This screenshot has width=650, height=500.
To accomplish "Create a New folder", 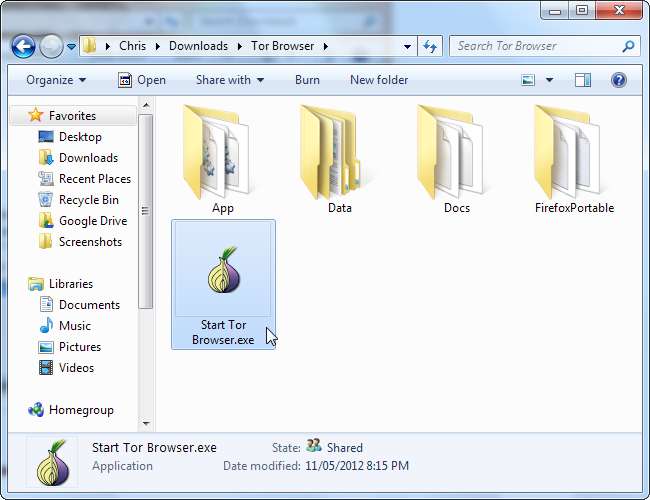I will click(x=379, y=80).
